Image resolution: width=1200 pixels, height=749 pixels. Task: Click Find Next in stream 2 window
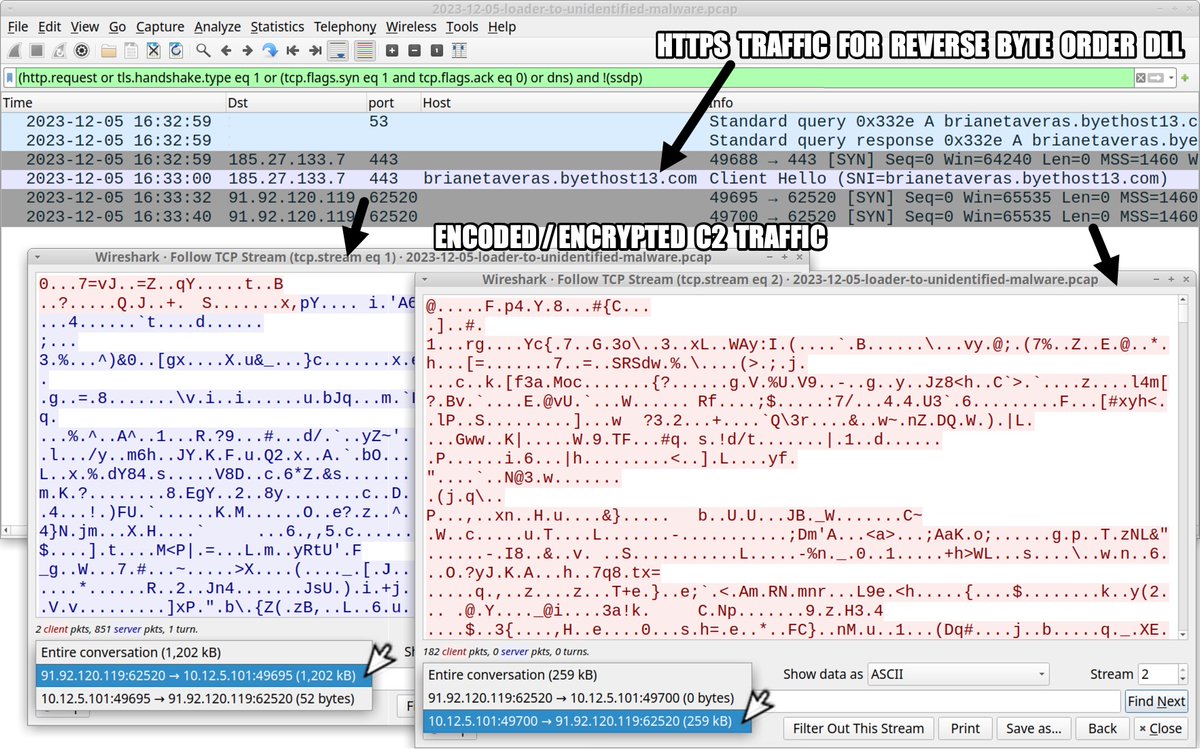(x=1156, y=701)
